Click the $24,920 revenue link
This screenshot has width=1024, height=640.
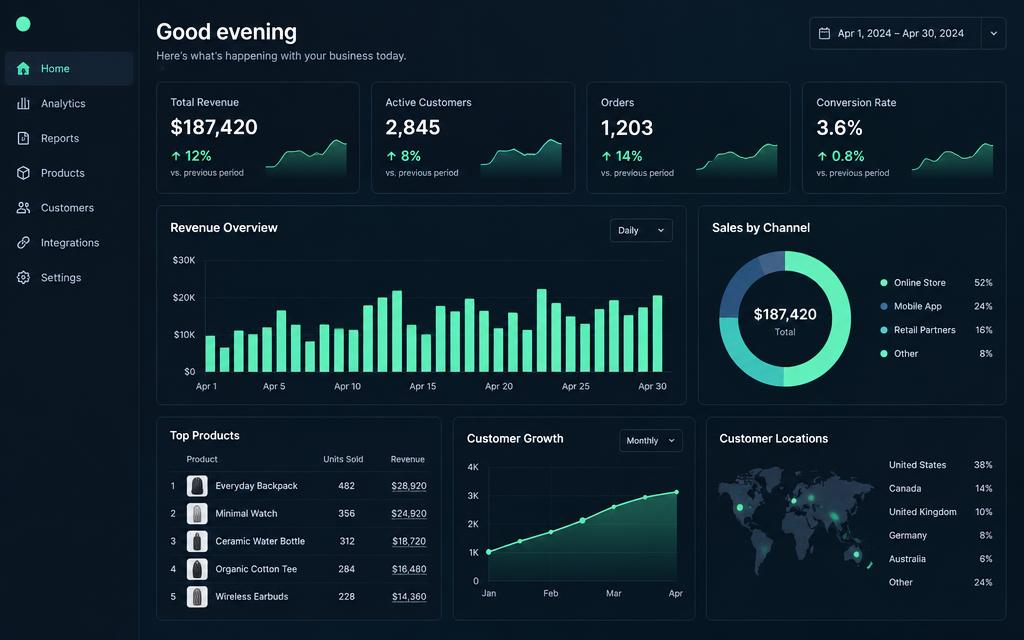[409, 513]
